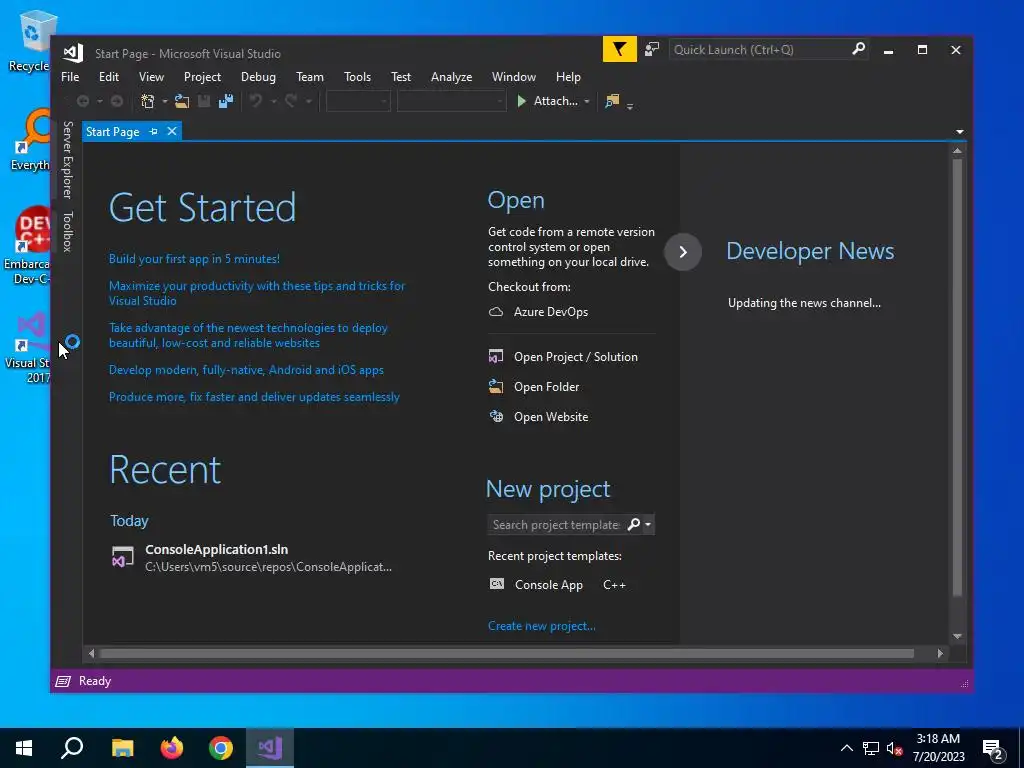Open the Windows Start button
Viewport: 1024px width, 768px height.
pos(24,748)
